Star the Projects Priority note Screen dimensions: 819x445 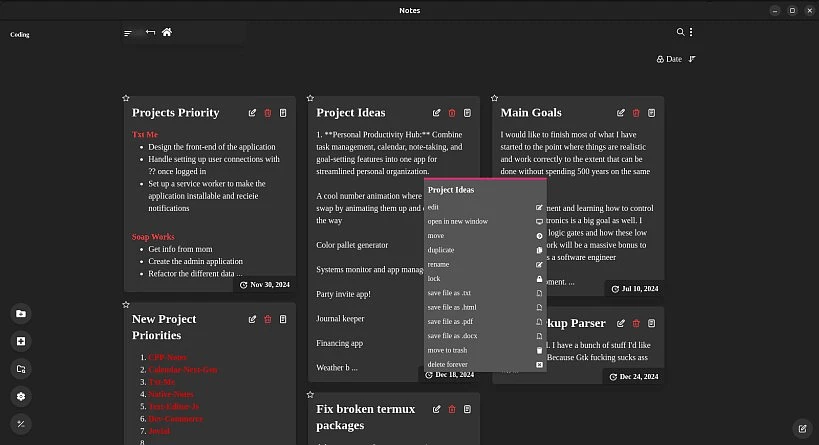pos(126,98)
